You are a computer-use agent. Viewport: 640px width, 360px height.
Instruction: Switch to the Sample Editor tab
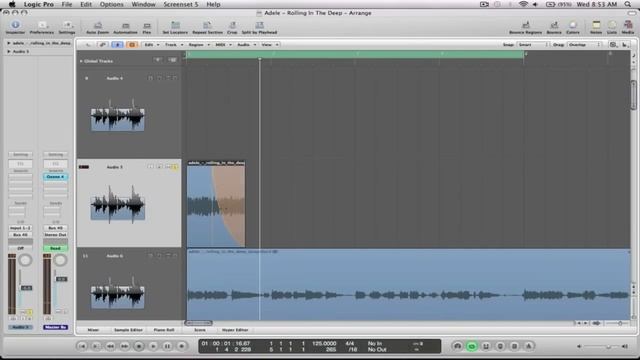[128, 330]
